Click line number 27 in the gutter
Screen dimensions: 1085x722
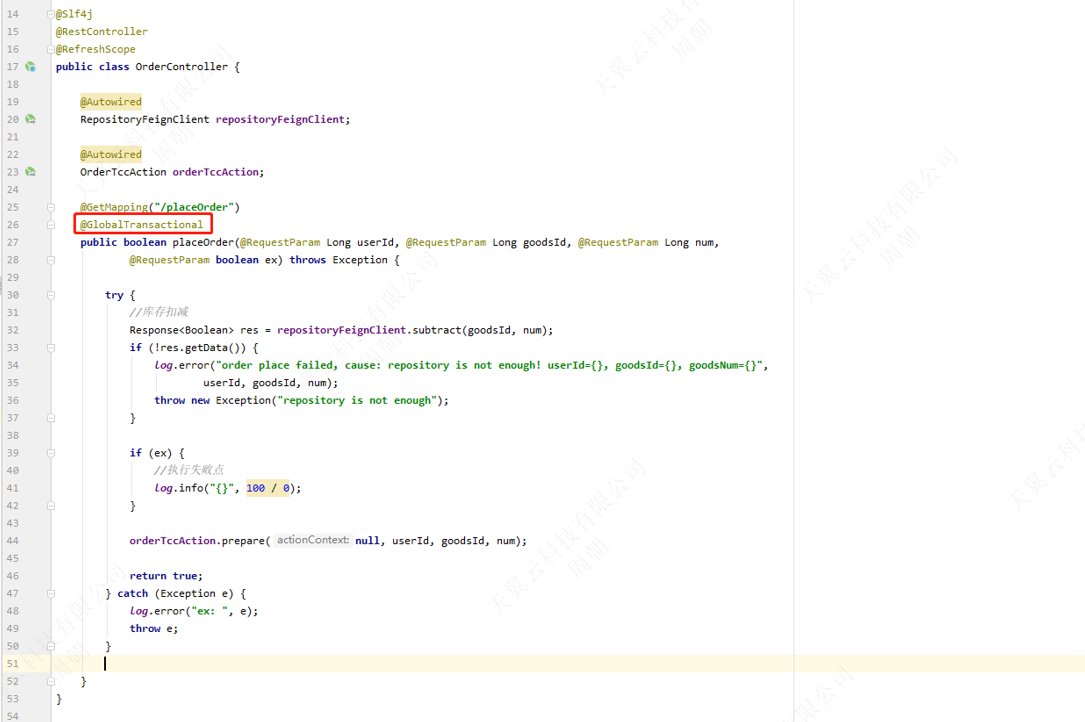click(13, 242)
